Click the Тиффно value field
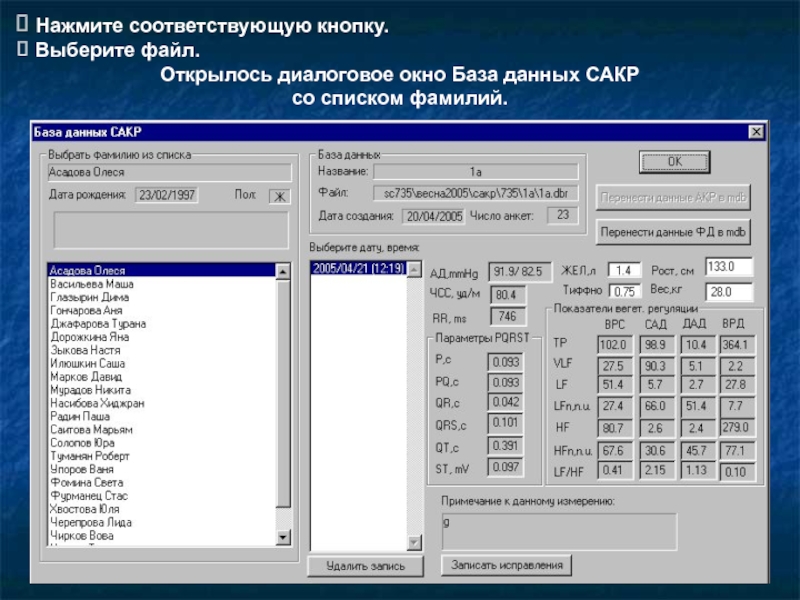800x600 pixels. (x=625, y=292)
